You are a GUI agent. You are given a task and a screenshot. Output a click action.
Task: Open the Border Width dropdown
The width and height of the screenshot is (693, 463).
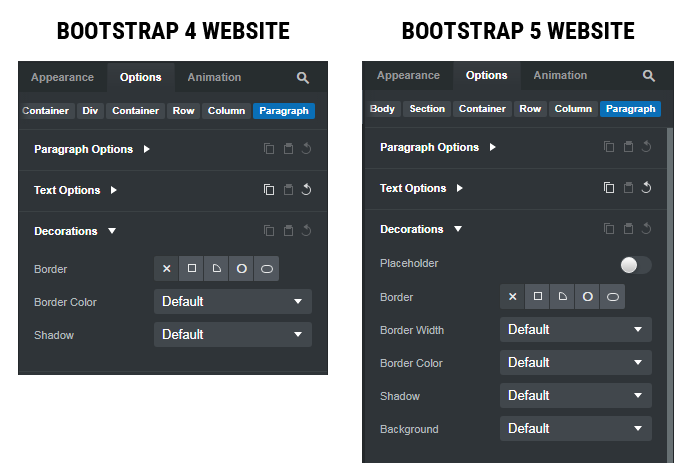(576, 330)
